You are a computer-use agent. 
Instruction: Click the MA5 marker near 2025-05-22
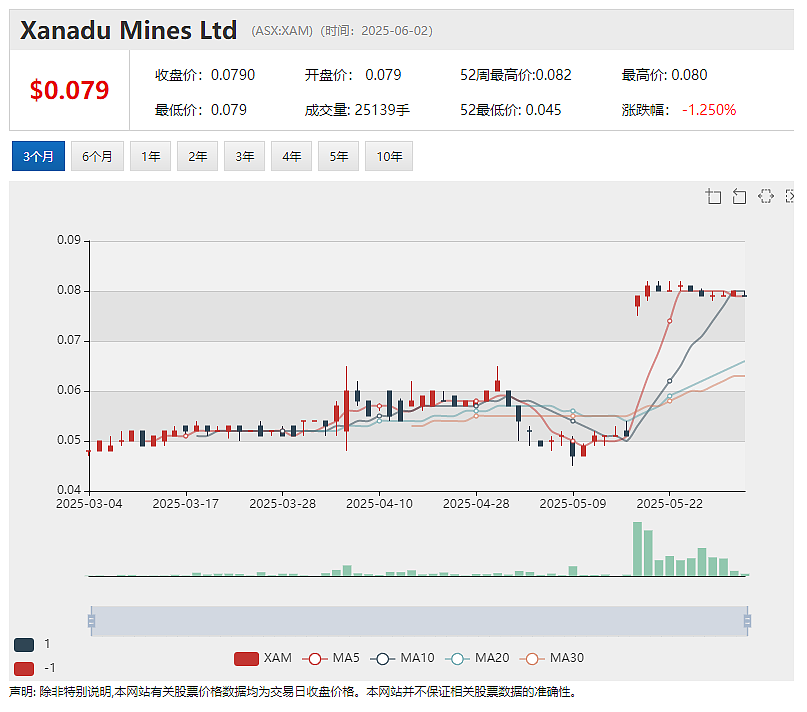tap(669, 321)
